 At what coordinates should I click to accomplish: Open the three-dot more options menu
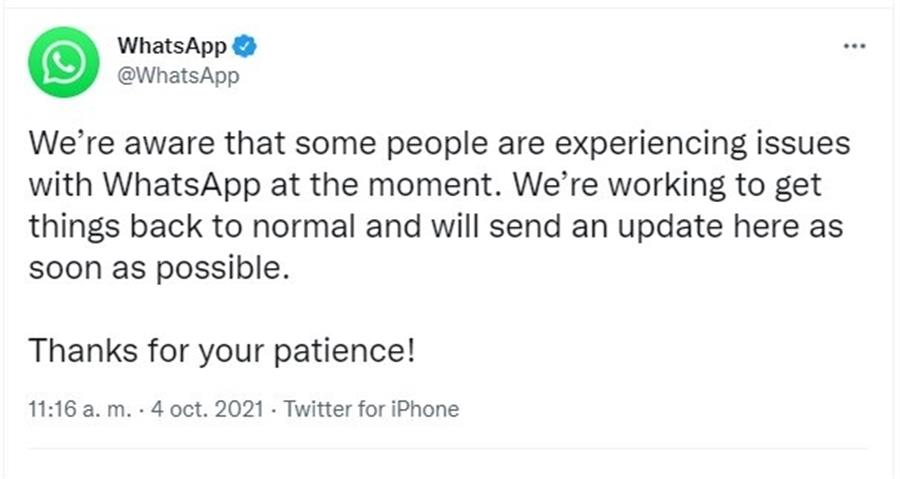coord(855,46)
